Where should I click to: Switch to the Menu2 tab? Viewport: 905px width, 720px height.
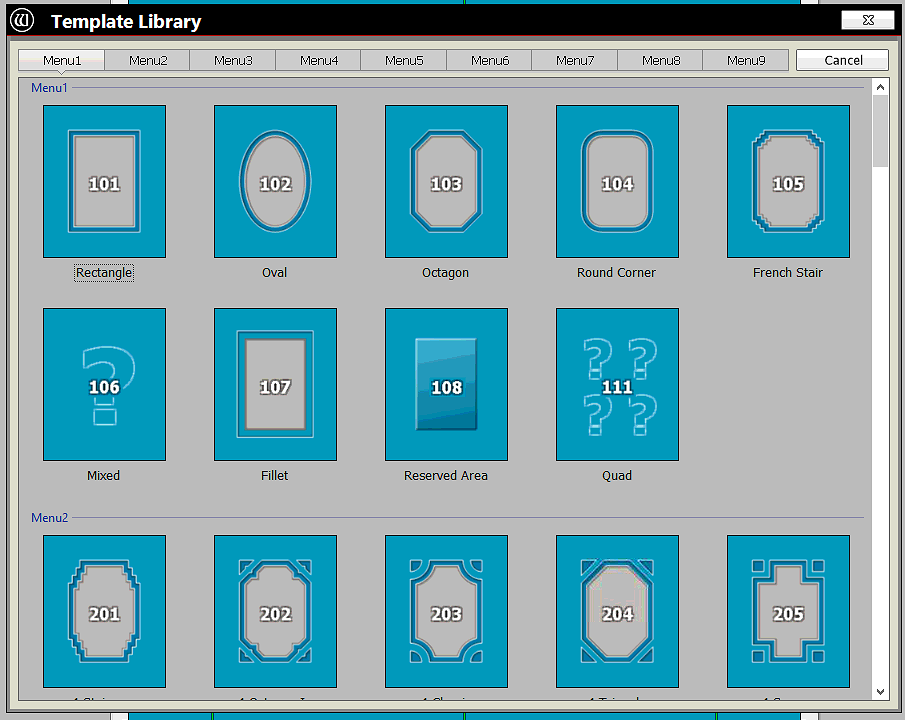pos(148,61)
